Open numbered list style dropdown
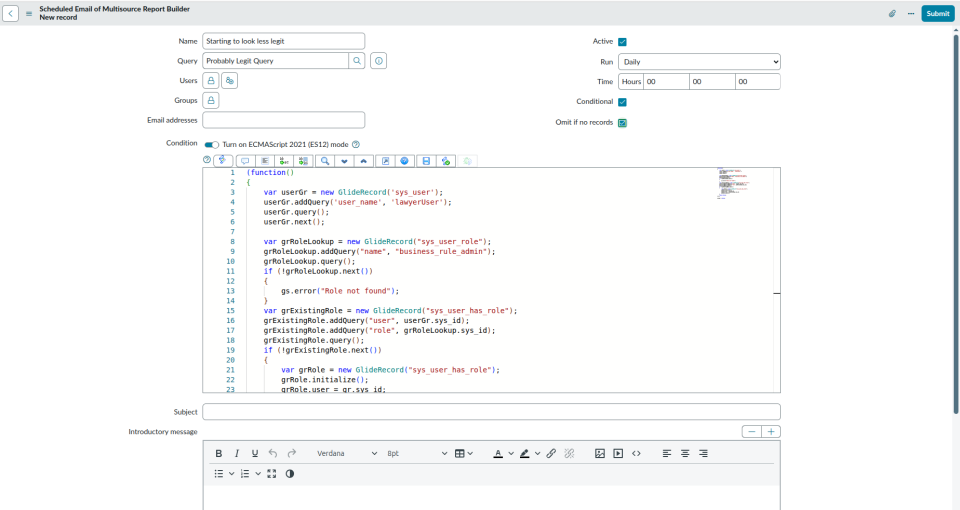Viewport: 960px width, 510px height. (258, 474)
